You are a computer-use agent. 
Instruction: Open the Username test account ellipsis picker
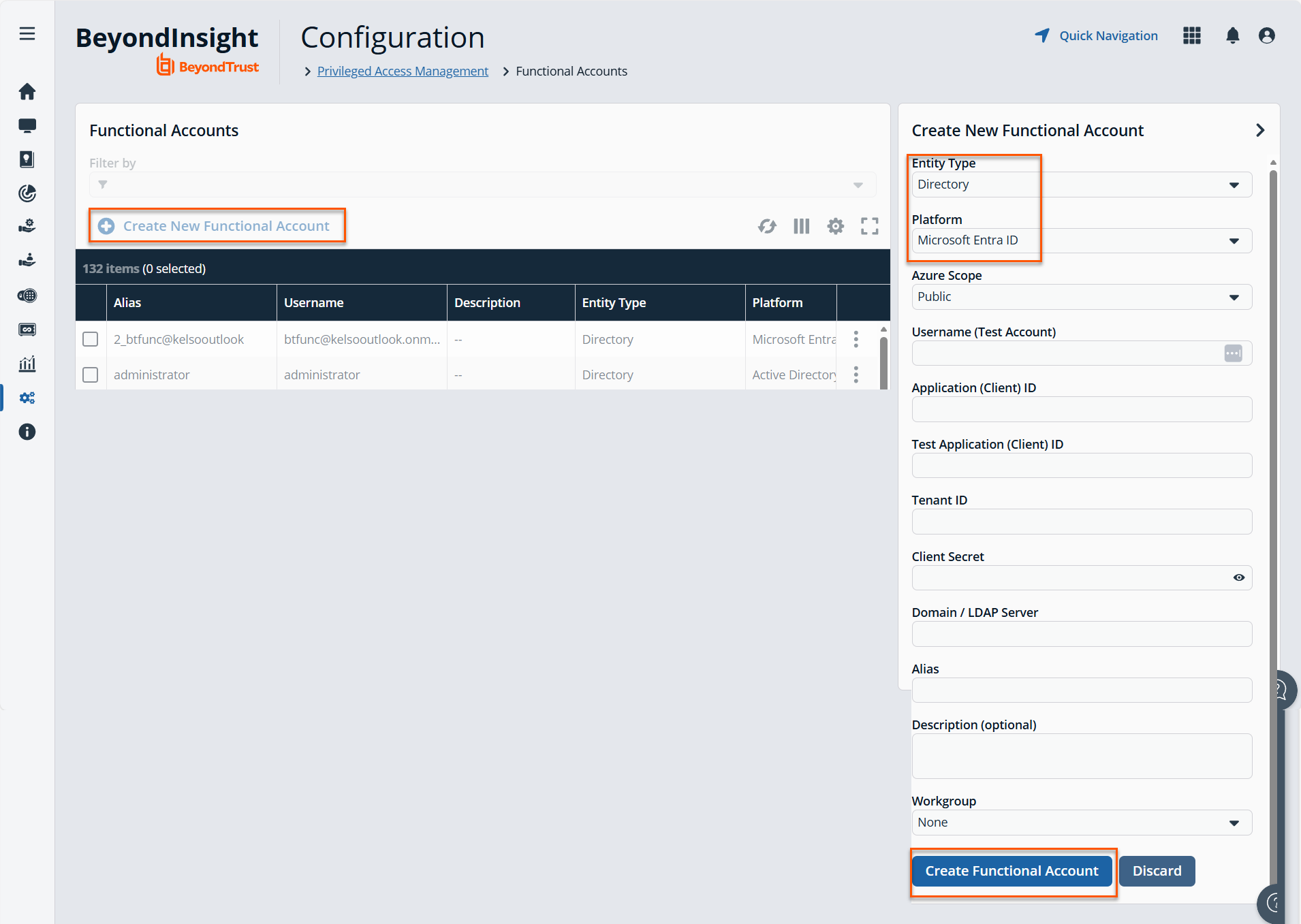pos(1234,353)
